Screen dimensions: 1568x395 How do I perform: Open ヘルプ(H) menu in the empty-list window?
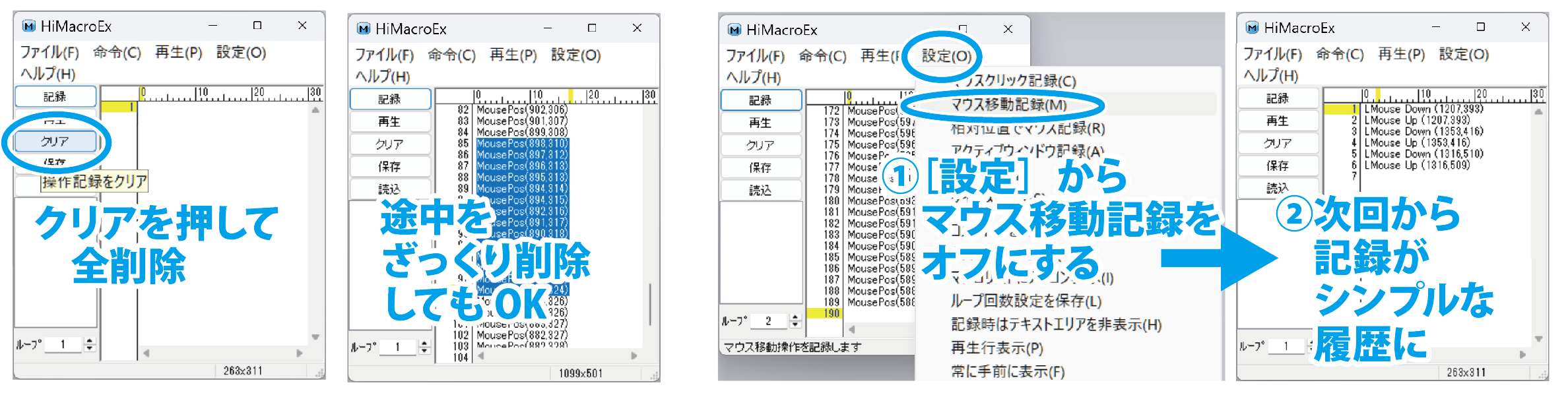pyautogui.click(x=48, y=74)
